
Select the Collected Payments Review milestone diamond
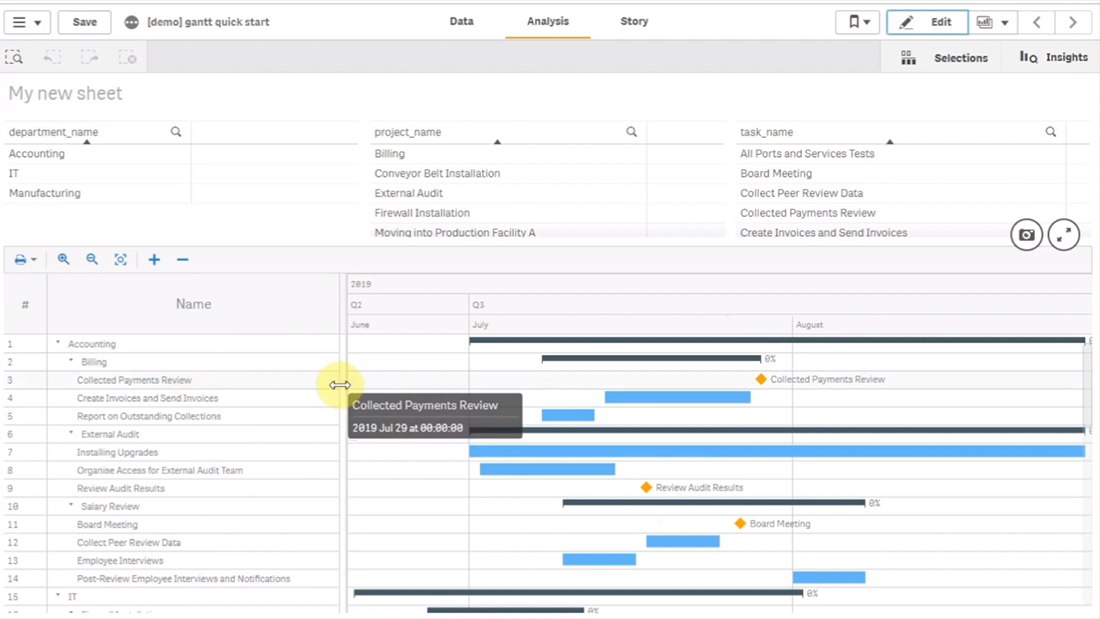761,379
